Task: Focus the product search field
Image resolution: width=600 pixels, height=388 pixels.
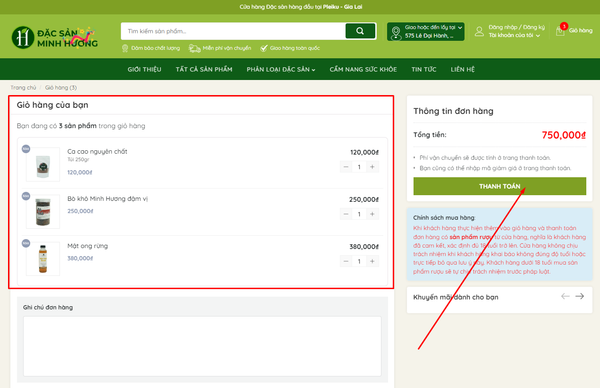Action: coord(233,31)
